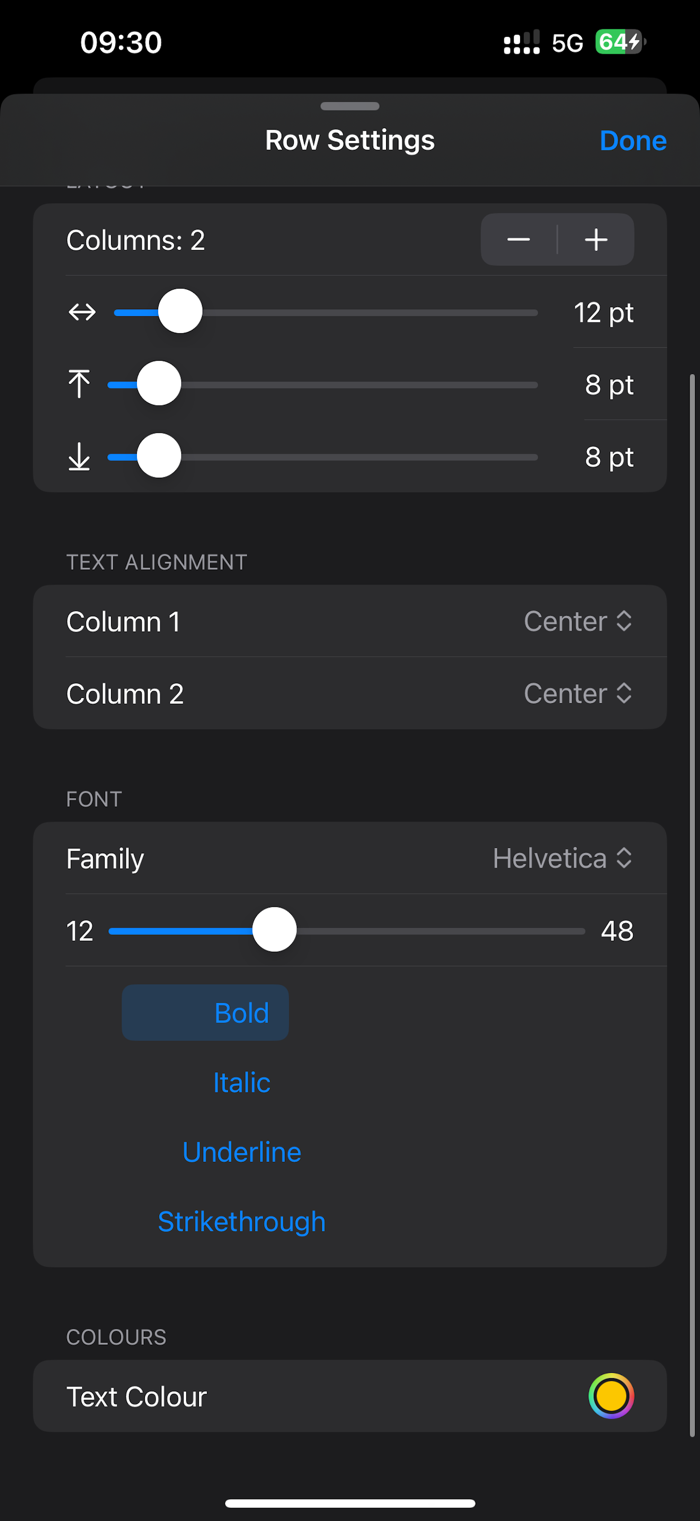Open Column 2 alignment dropdown
The width and height of the screenshot is (700, 1521).
(x=578, y=694)
